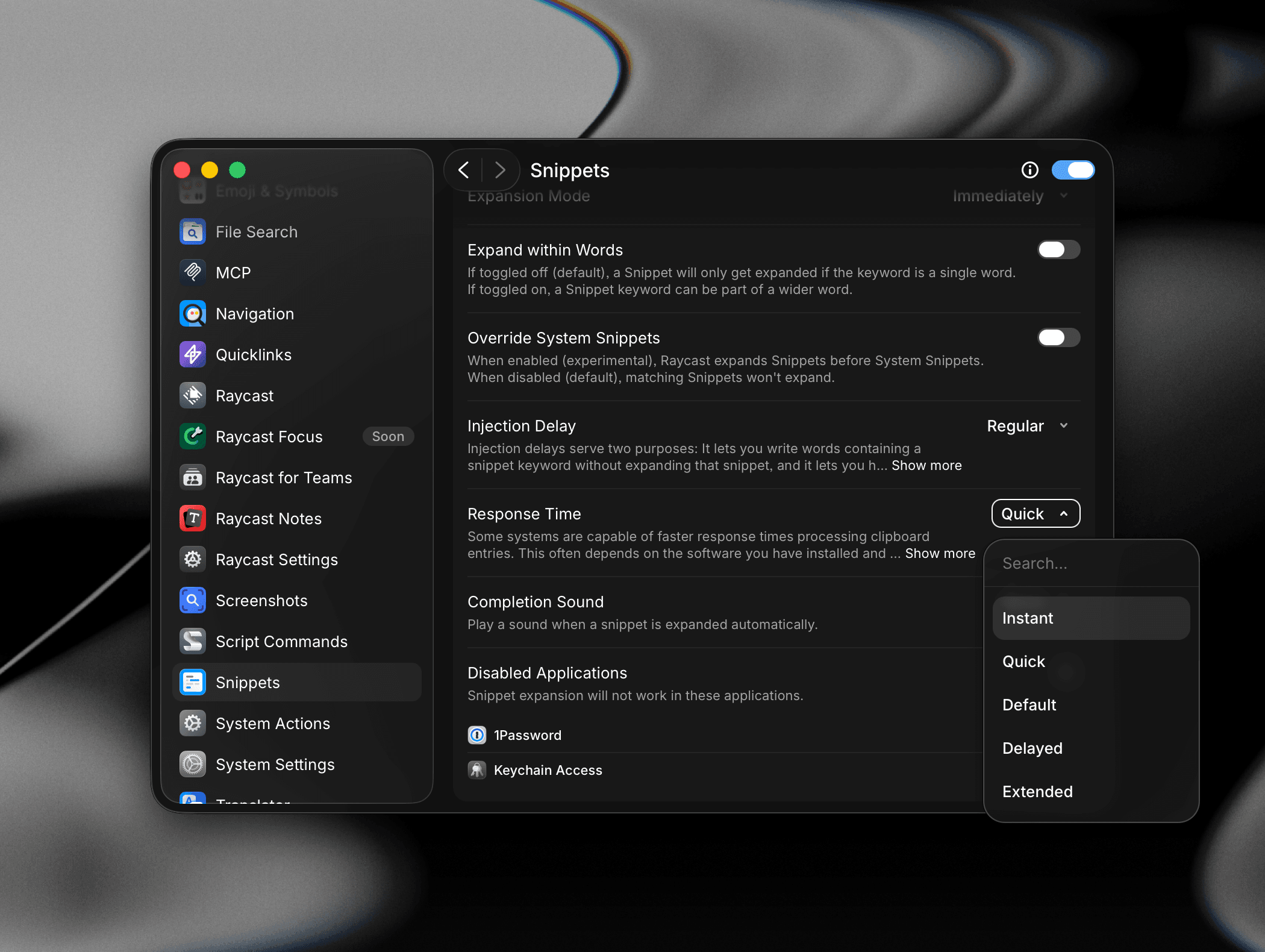This screenshot has width=1265, height=952.
Task: Focus the dropdown Search field
Action: (1092, 563)
